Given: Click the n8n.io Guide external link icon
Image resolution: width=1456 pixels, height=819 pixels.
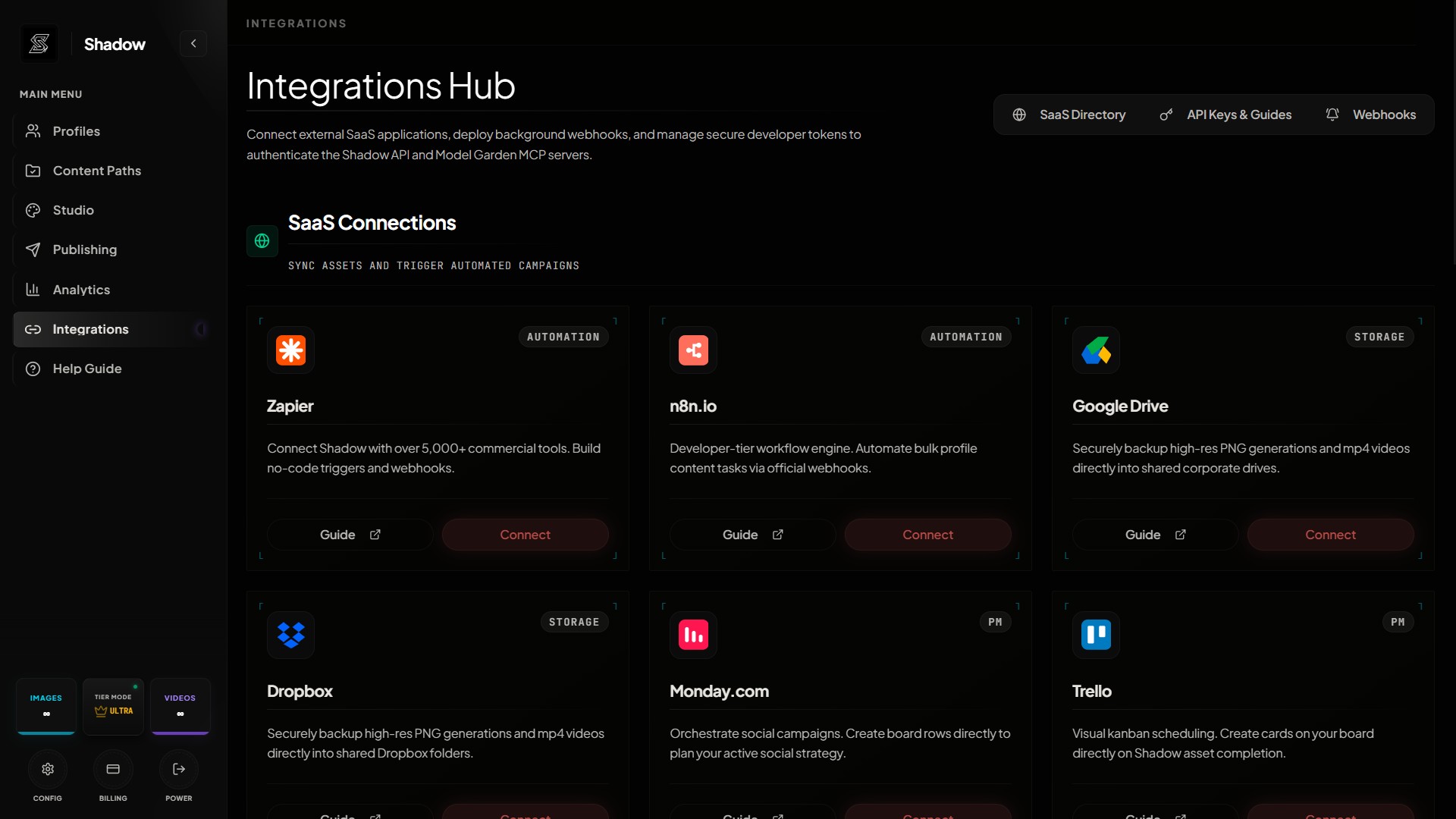Looking at the screenshot, I should (778, 535).
